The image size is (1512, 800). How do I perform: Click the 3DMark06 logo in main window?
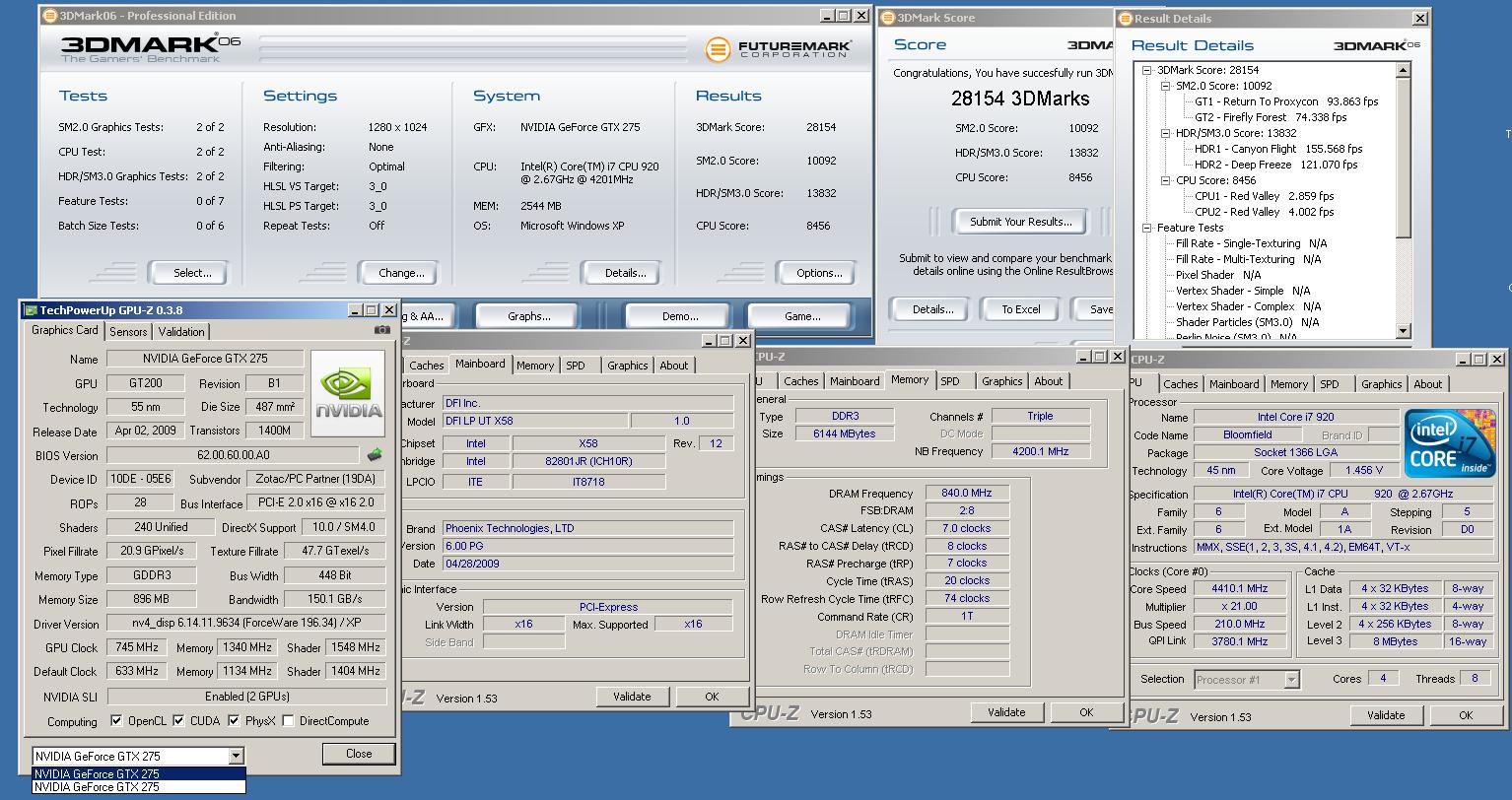[x=151, y=49]
